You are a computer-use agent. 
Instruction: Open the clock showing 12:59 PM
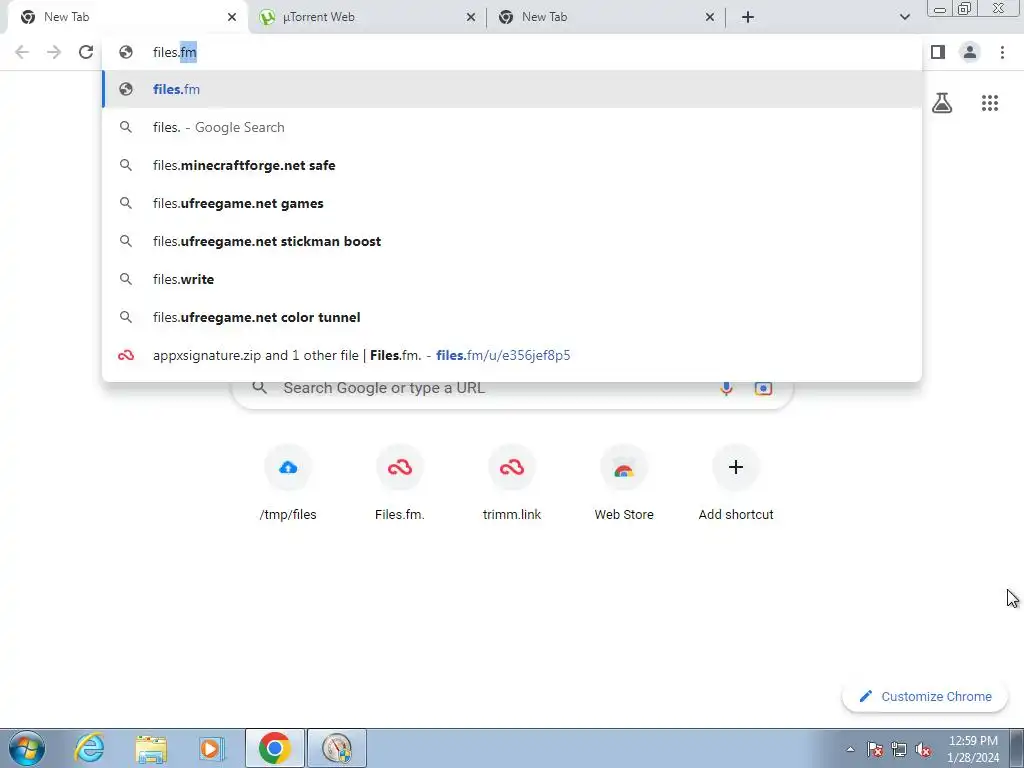point(973,749)
